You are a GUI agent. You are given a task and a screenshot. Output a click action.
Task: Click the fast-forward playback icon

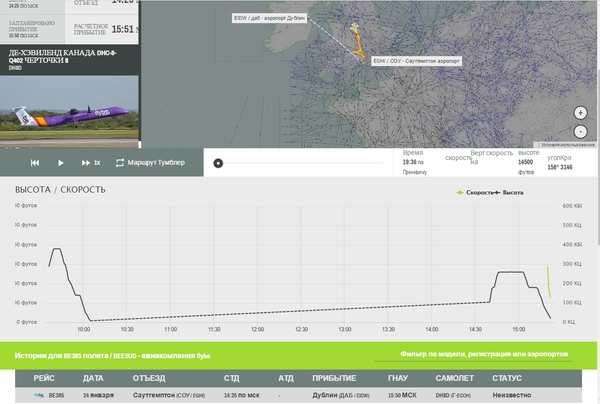click(x=85, y=163)
